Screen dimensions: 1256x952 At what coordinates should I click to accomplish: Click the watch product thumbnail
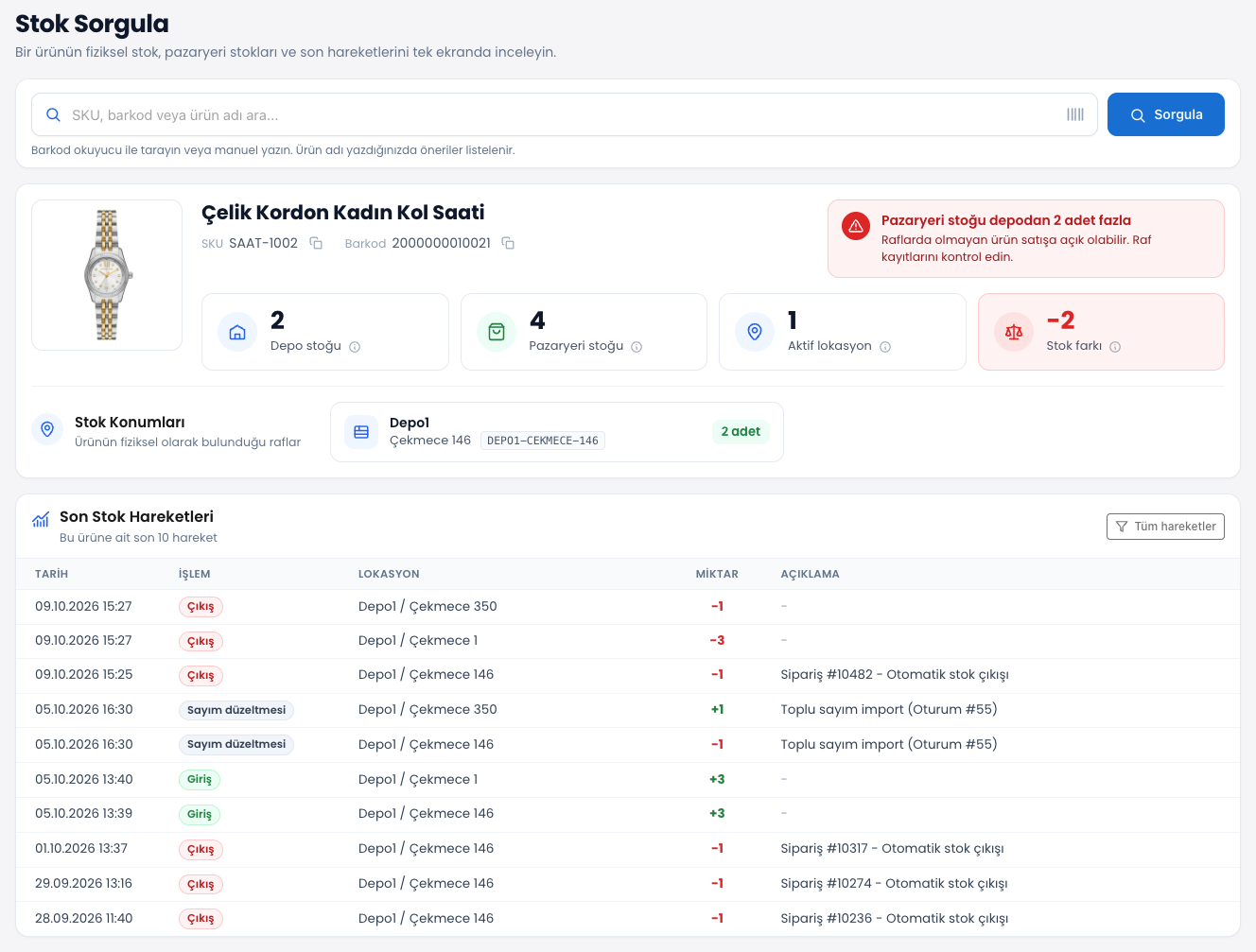[107, 275]
